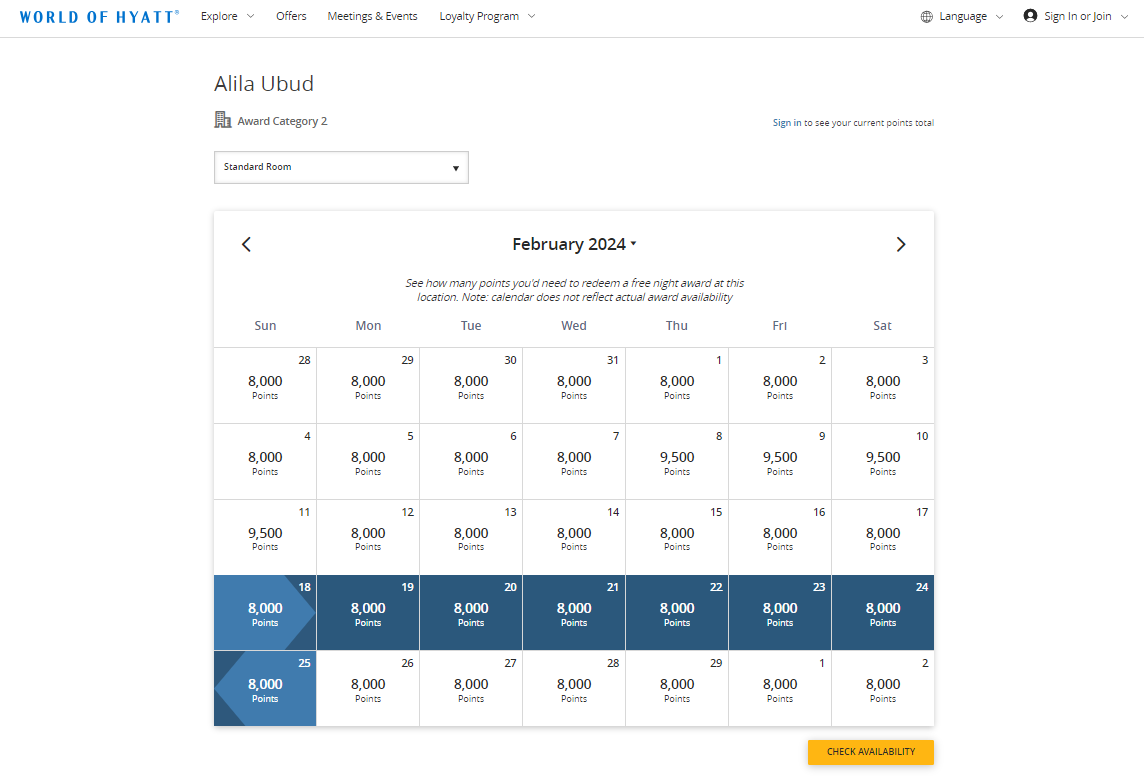The height and width of the screenshot is (781, 1144).
Task: Click the World of Hyatt logo
Action: coord(99,16)
